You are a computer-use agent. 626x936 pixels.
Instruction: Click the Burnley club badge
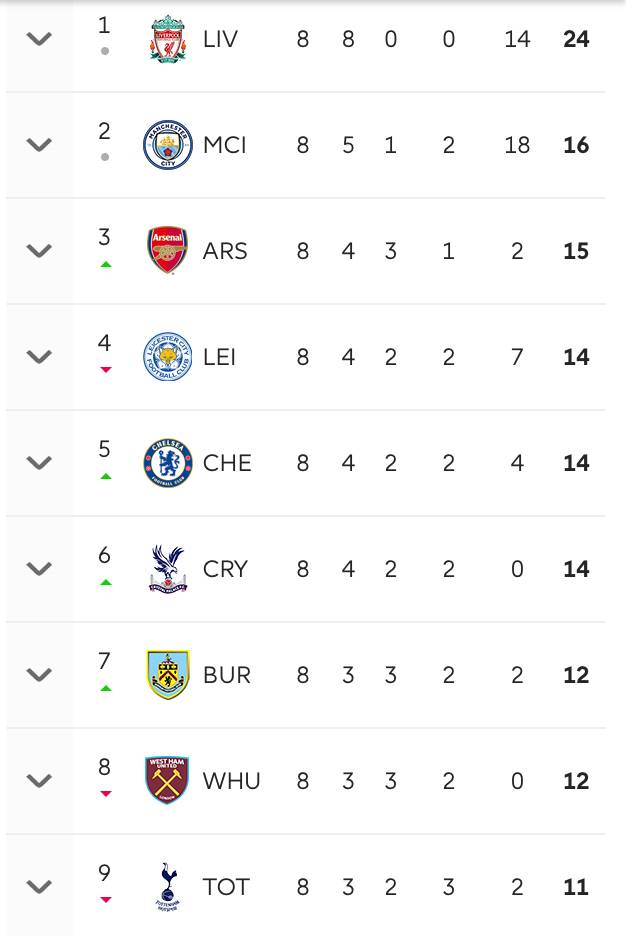(167, 675)
